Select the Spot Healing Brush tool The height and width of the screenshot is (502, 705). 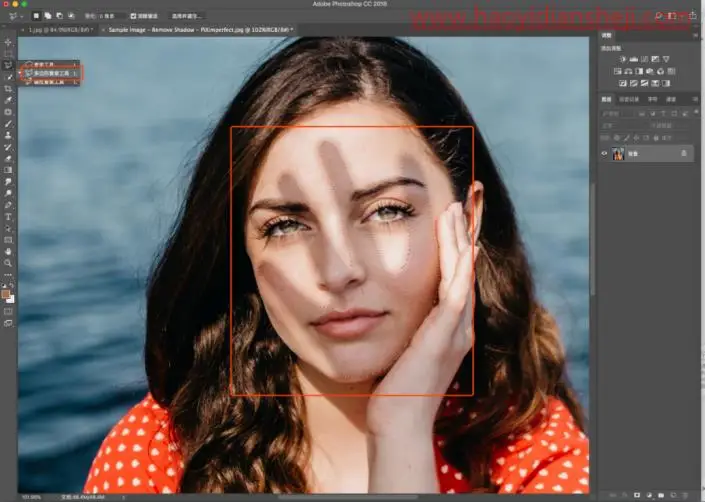8,112
